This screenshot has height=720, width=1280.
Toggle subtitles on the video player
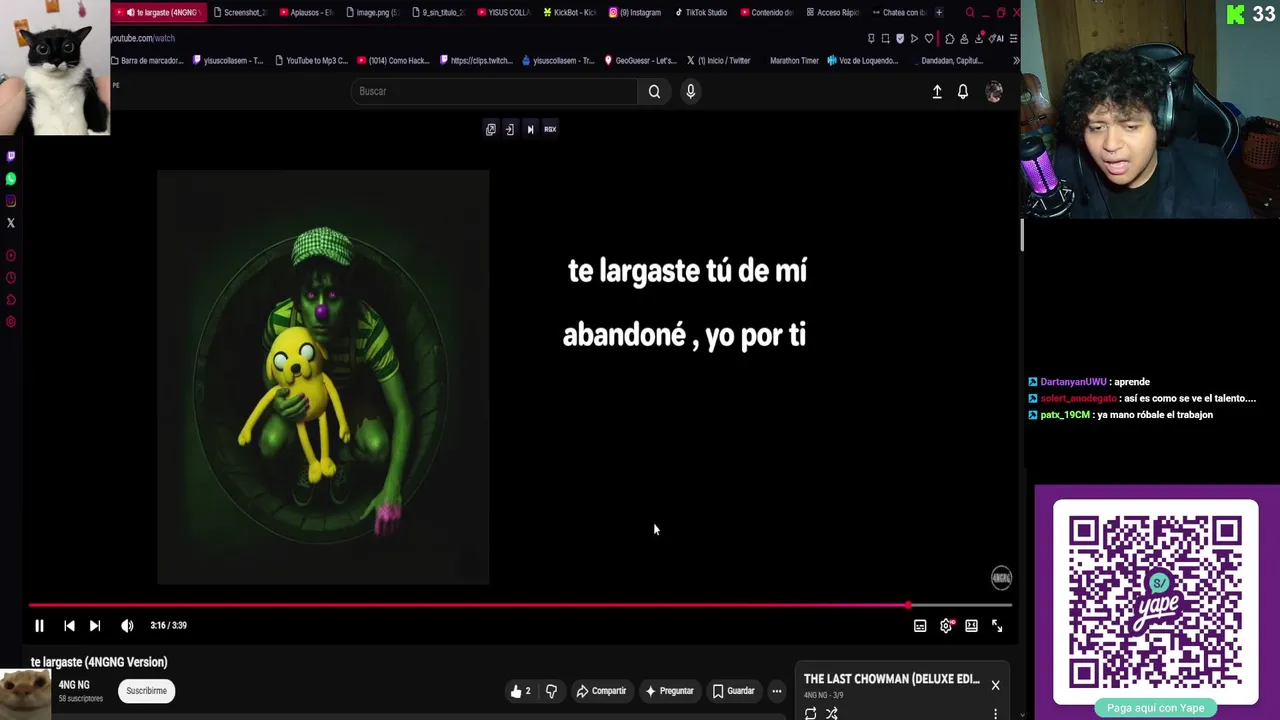(x=920, y=626)
